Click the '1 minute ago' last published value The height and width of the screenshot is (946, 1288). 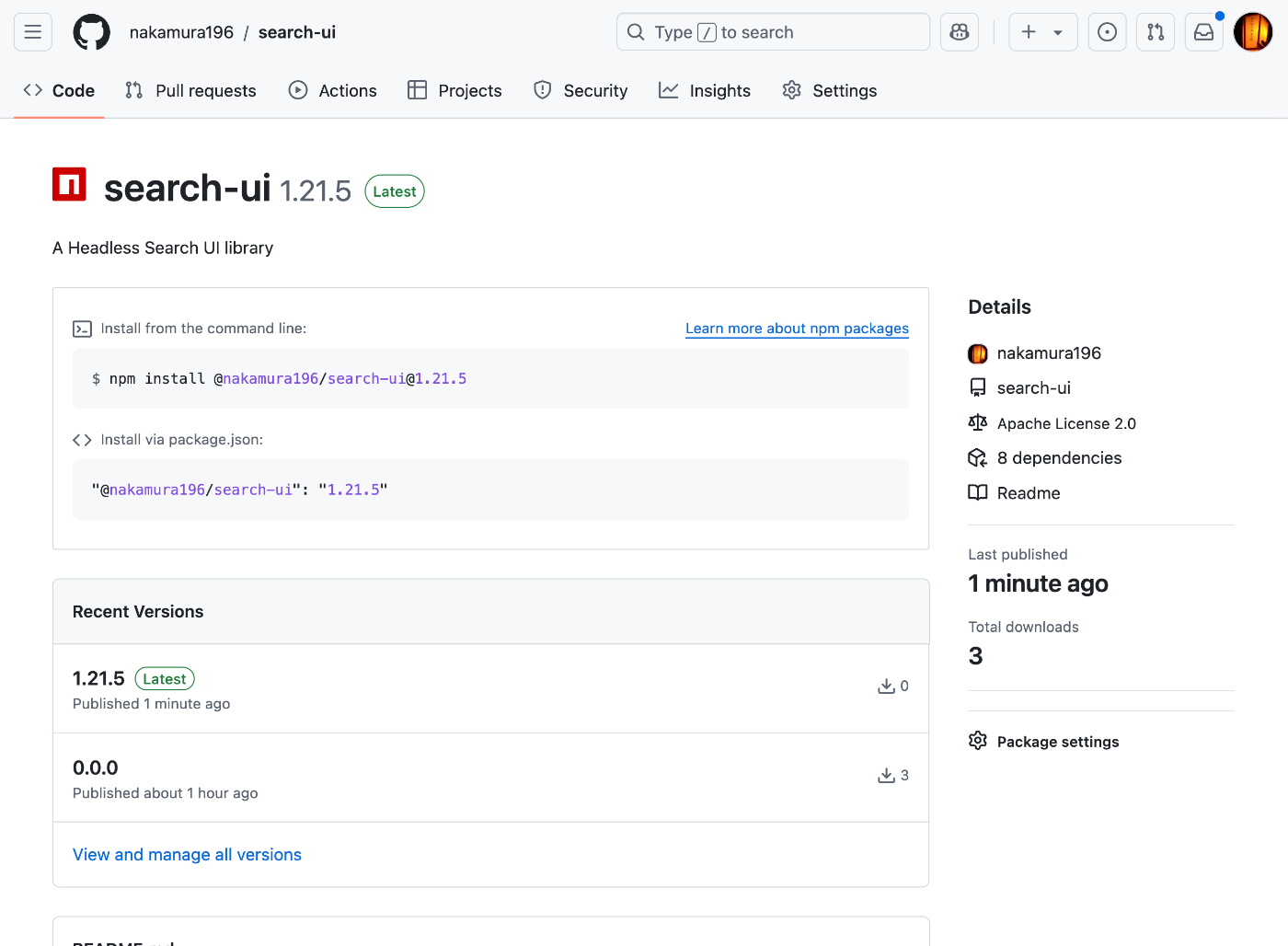coord(1038,583)
